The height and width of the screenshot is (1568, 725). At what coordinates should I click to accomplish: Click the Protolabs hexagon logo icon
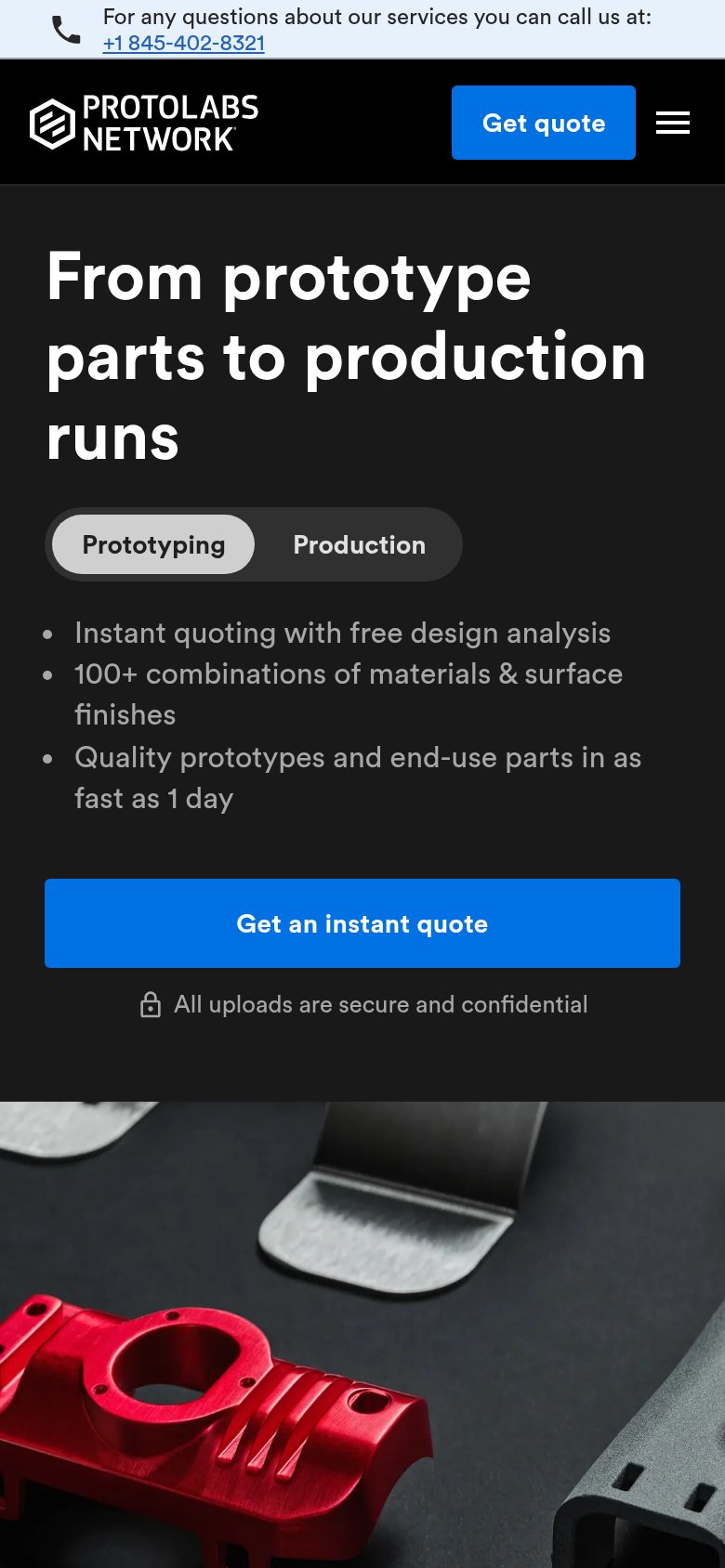(x=52, y=124)
